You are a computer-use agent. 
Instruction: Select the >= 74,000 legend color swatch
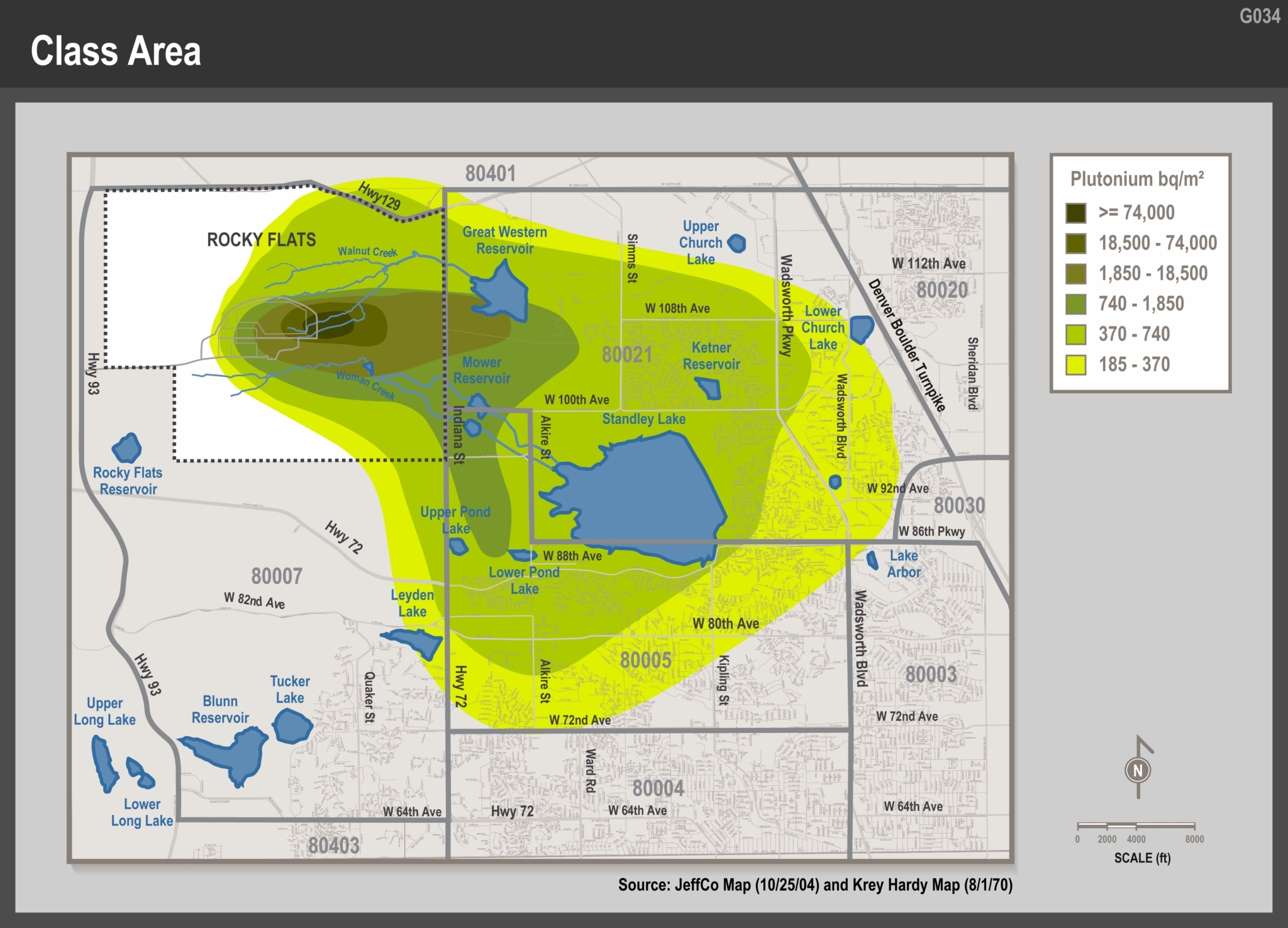coord(1076,213)
